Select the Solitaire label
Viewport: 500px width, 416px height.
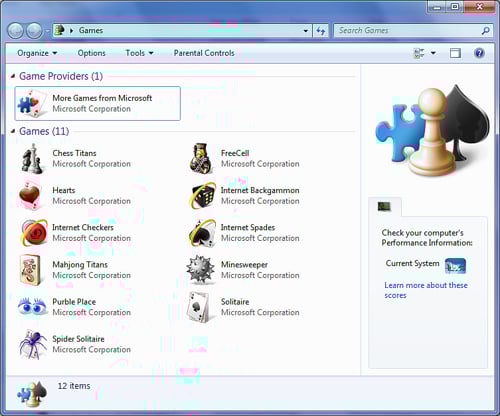(235, 302)
